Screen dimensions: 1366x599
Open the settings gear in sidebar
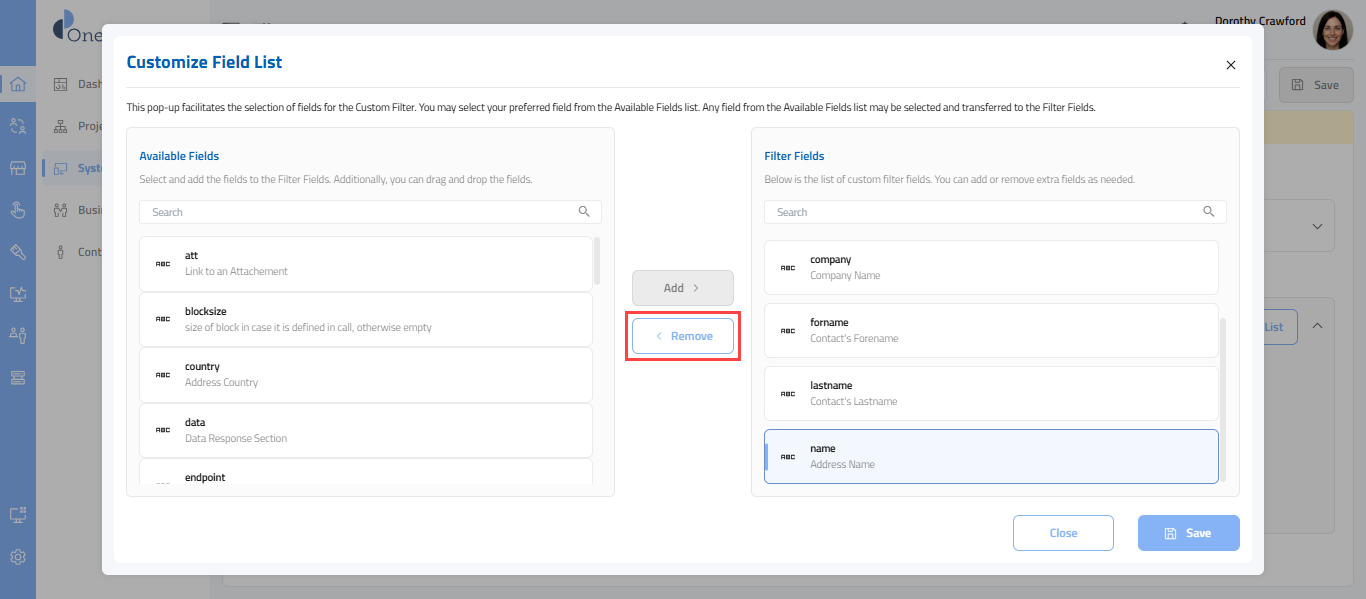pyautogui.click(x=18, y=557)
